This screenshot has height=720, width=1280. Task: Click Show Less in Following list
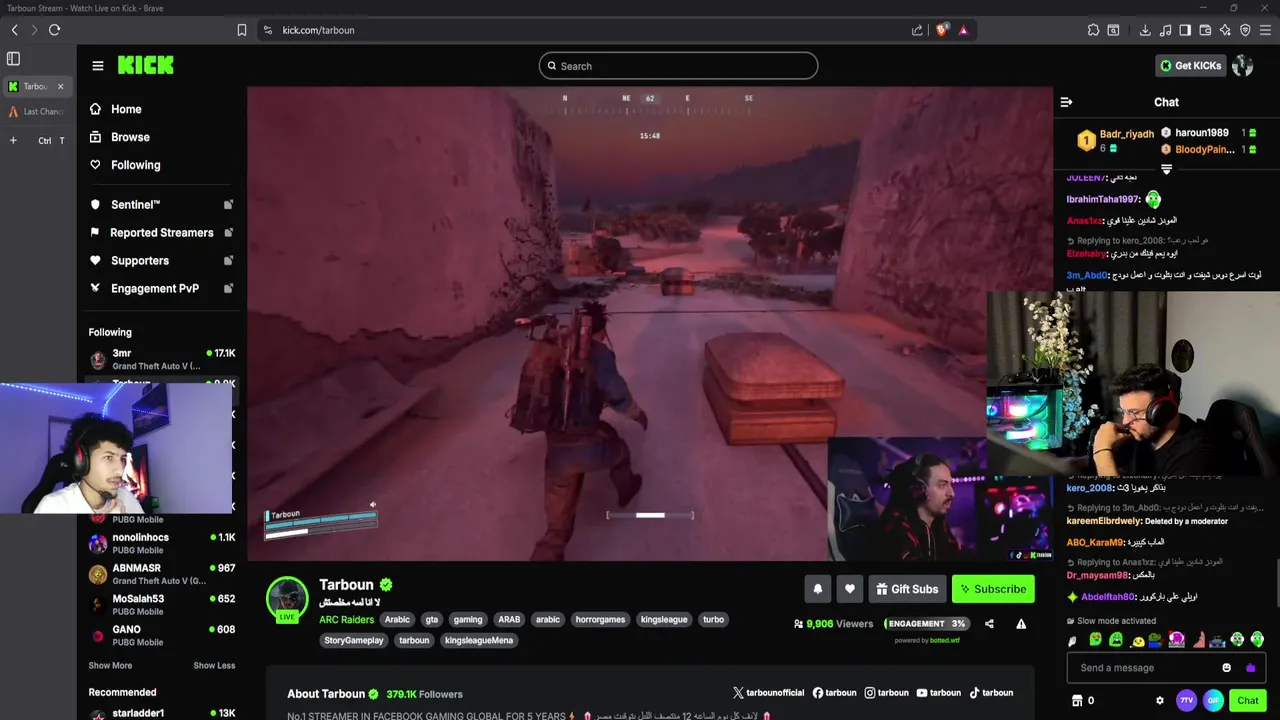[x=214, y=665]
